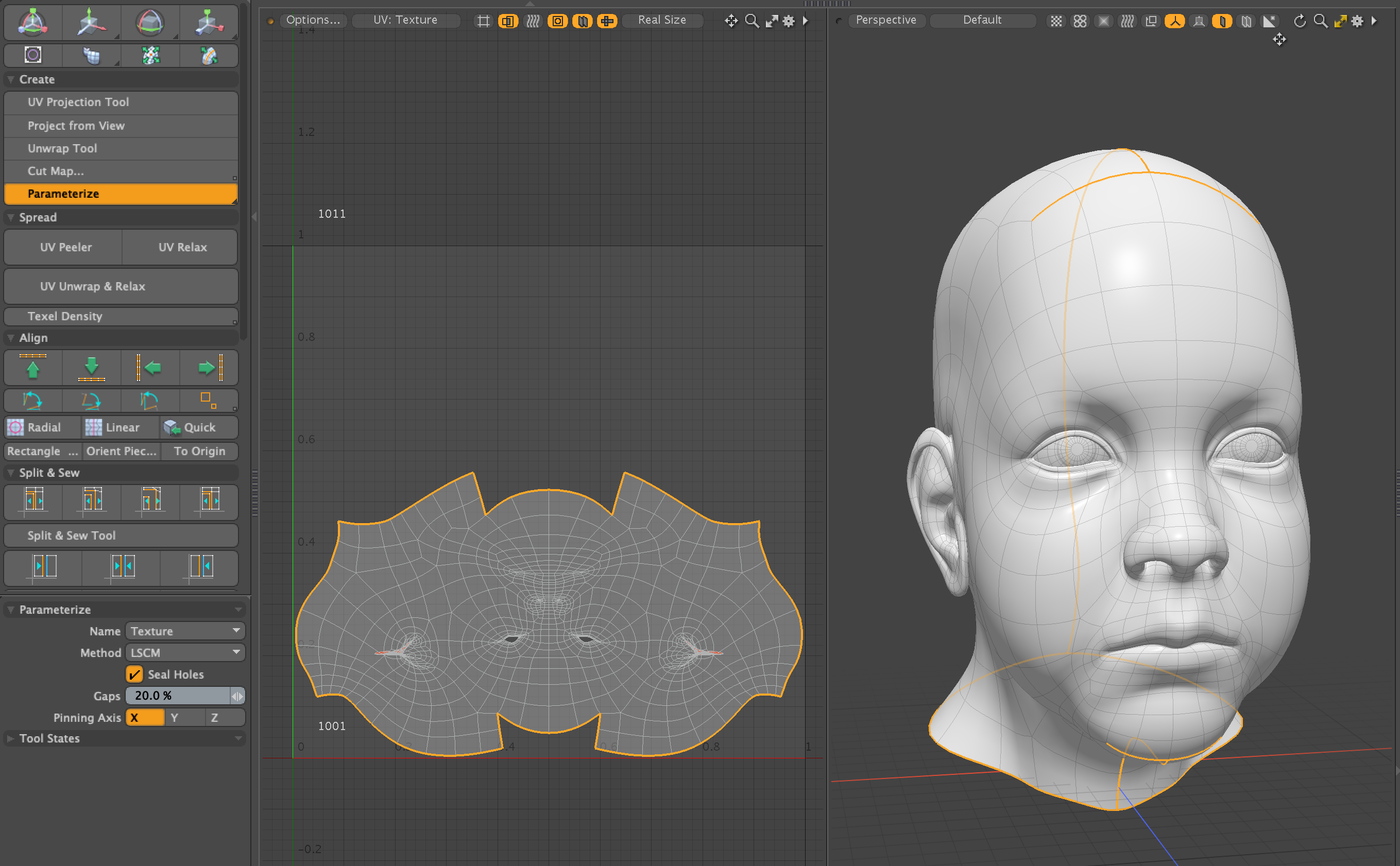1400x866 pixels.
Task: Click the align up green arrow icon
Action: (32, 367)
